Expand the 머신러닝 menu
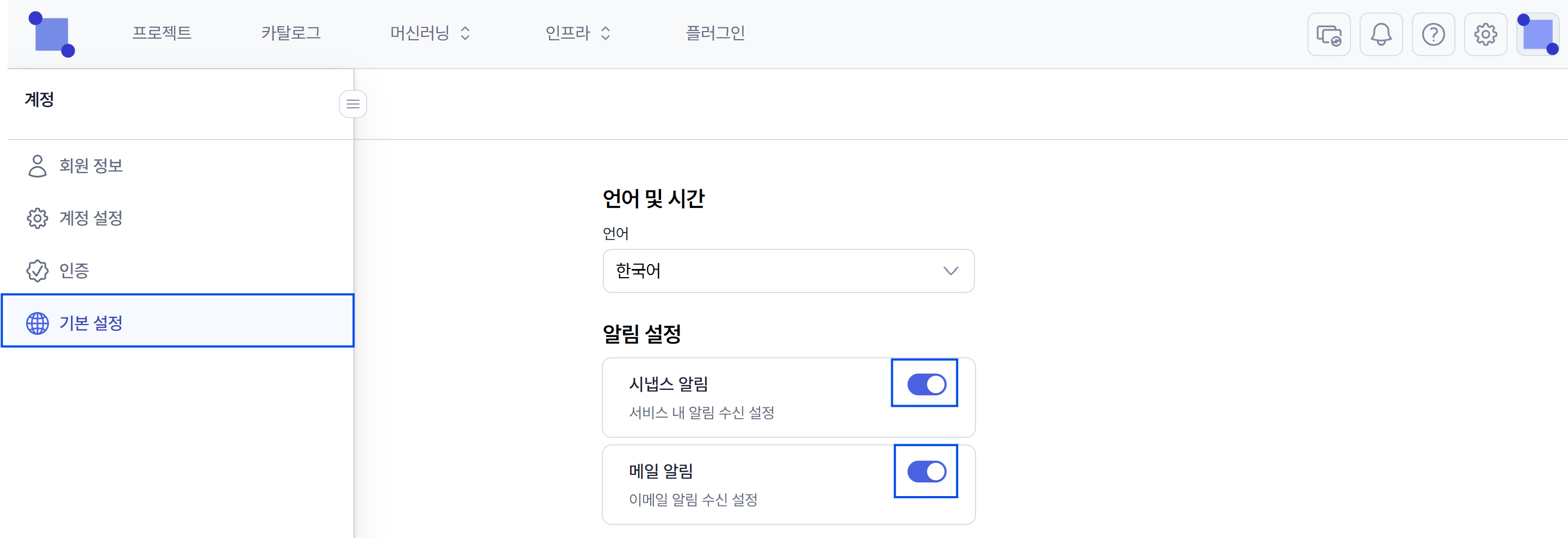 430,33
